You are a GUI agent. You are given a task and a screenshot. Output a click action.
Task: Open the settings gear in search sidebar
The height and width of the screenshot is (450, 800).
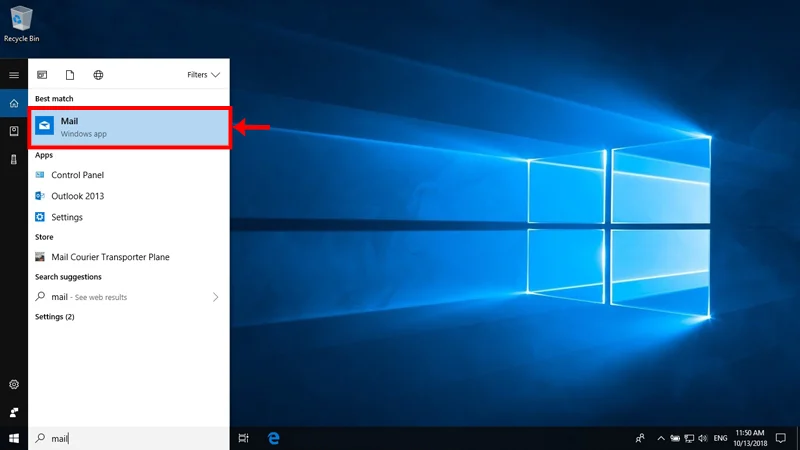click(14, 384)
